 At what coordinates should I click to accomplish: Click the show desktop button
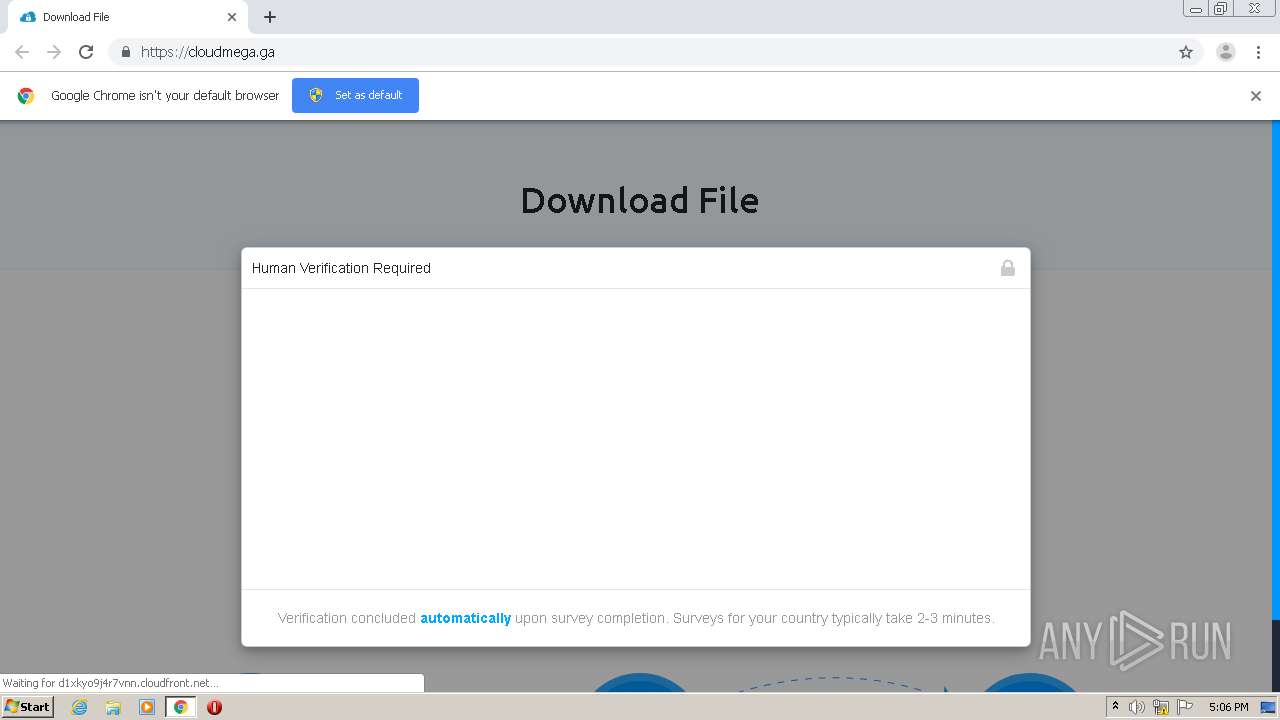[x=1269, y=707]
